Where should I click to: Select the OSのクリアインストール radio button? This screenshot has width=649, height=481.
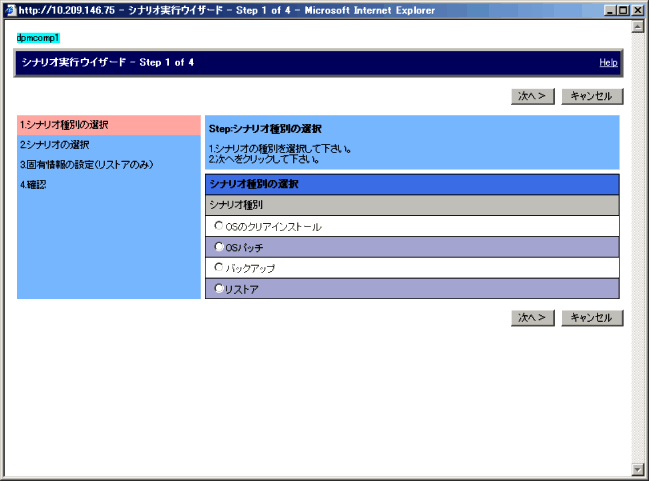(x=219, y=226)
